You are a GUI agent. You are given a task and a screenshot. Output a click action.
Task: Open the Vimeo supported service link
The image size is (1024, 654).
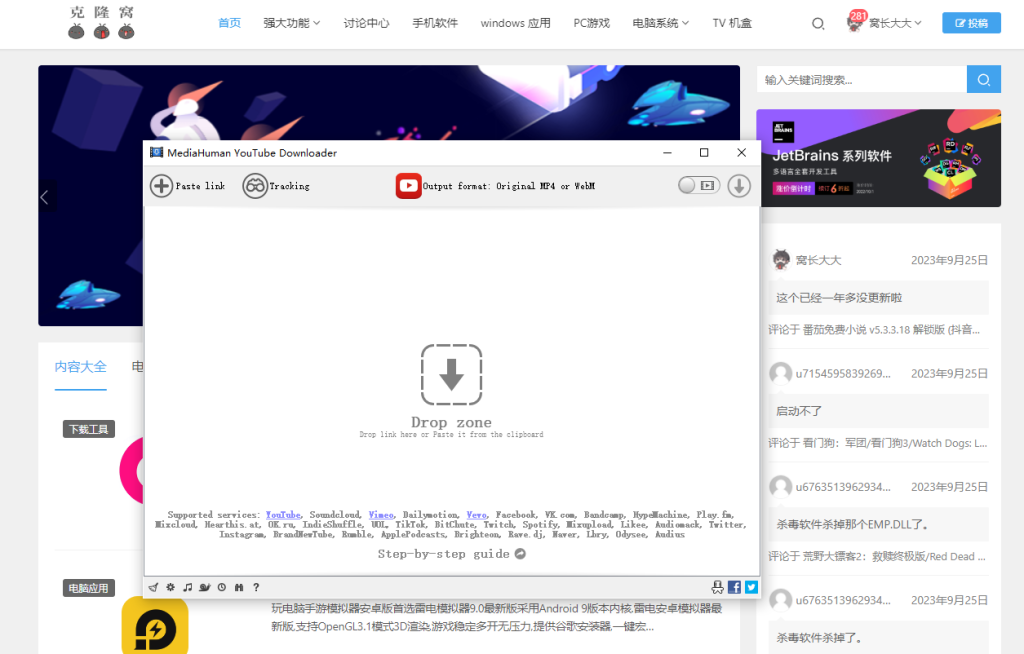[x=381, y=515]
